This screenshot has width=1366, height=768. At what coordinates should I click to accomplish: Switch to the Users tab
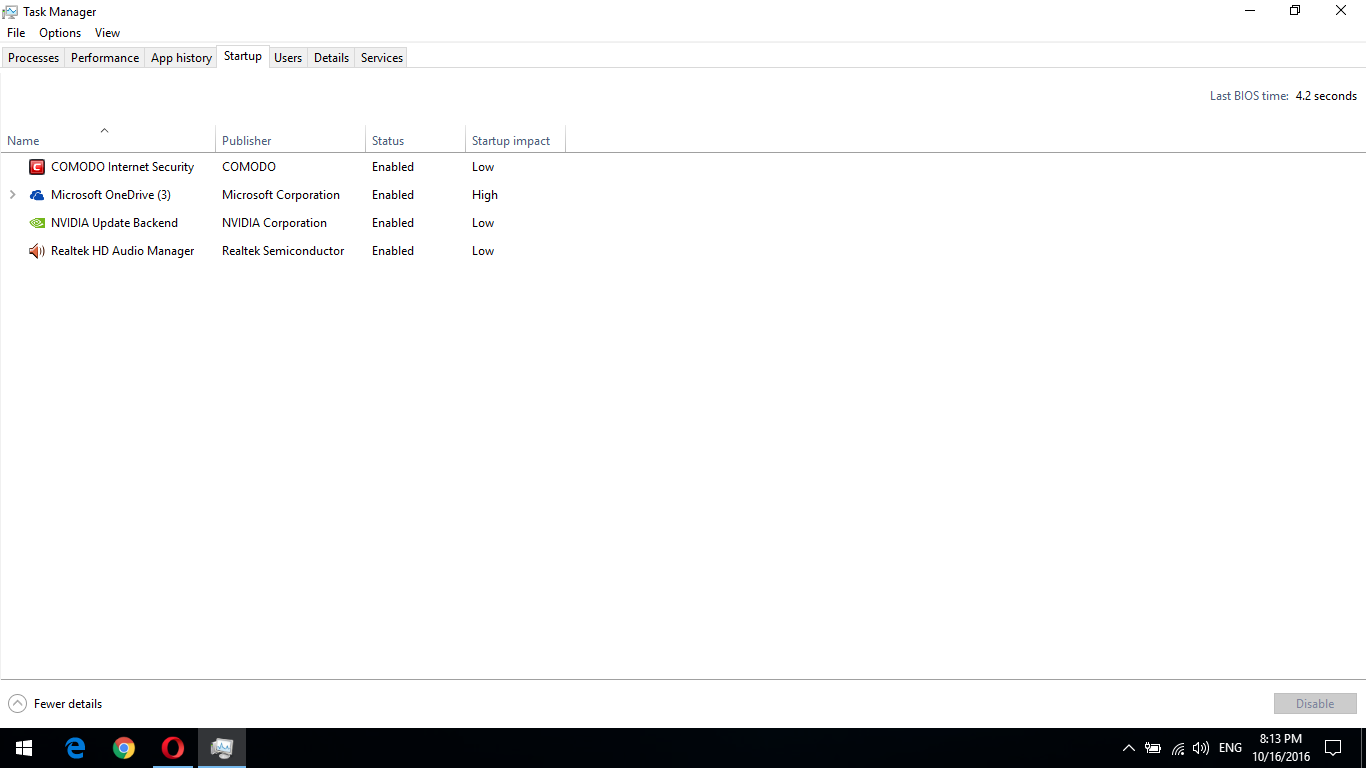pos(288,58)
